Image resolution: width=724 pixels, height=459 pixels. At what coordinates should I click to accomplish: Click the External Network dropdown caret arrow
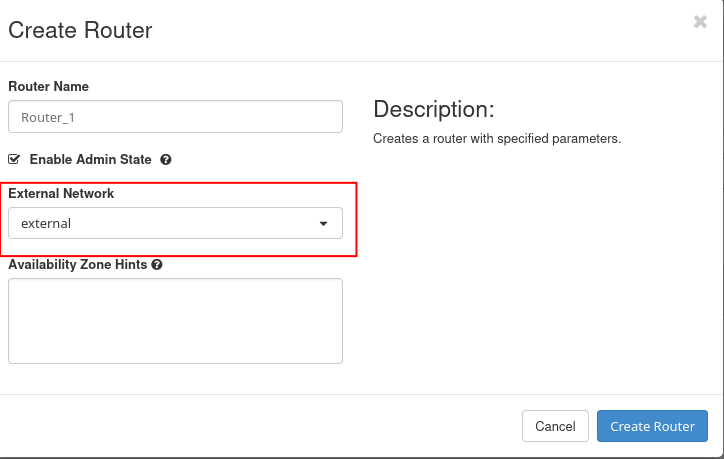323,224
